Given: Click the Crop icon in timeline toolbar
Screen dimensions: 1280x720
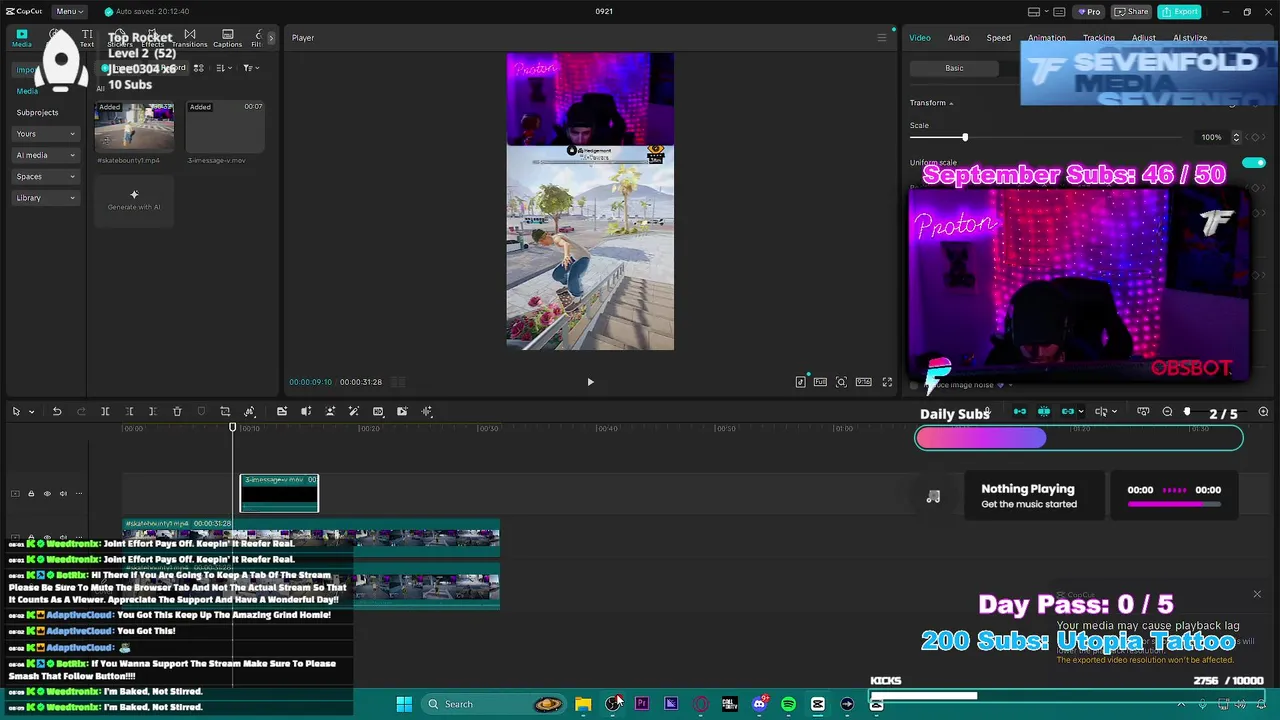Looking at the screenshot, I should click(x=225, y=412).
